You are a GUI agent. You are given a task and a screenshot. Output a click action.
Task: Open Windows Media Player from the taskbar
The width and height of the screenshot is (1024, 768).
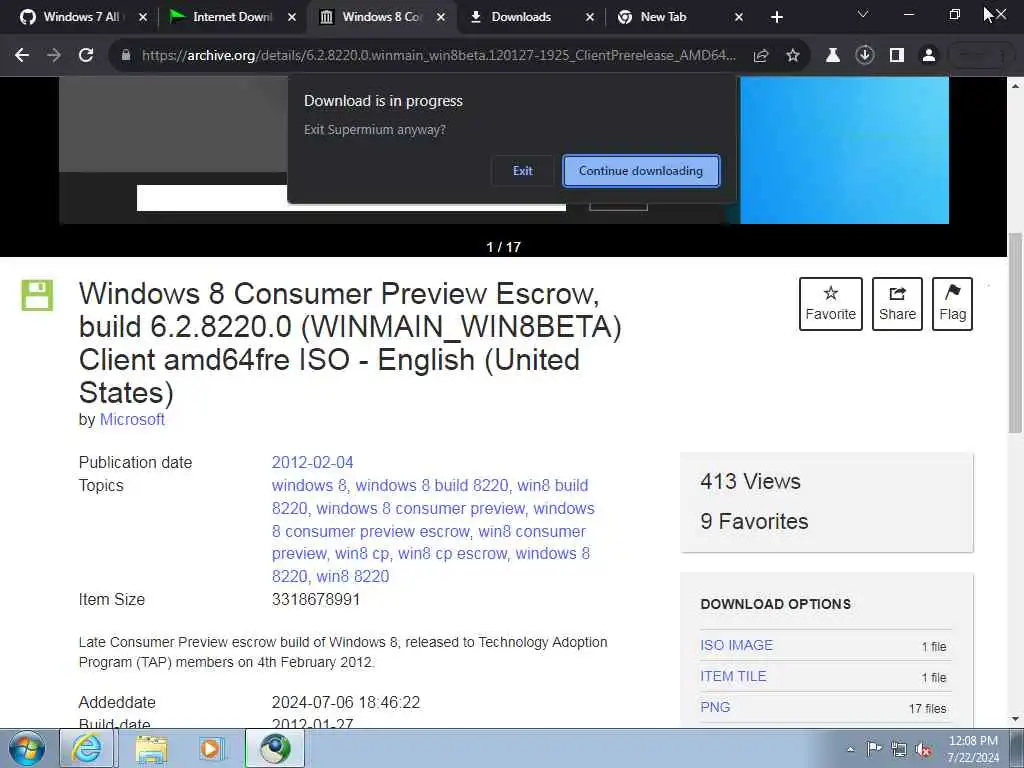tap(211, 748)
